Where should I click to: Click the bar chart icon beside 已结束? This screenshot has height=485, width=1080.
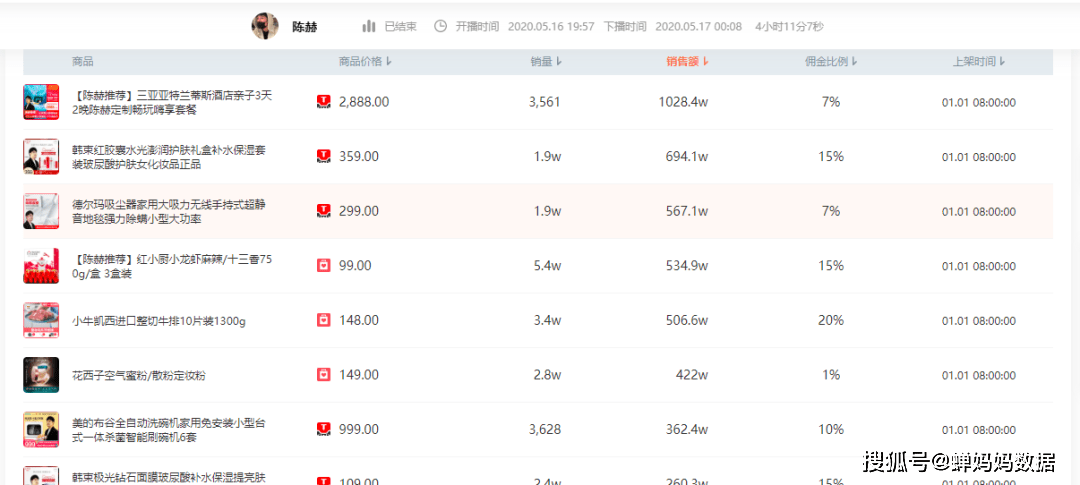click(369, 26)
